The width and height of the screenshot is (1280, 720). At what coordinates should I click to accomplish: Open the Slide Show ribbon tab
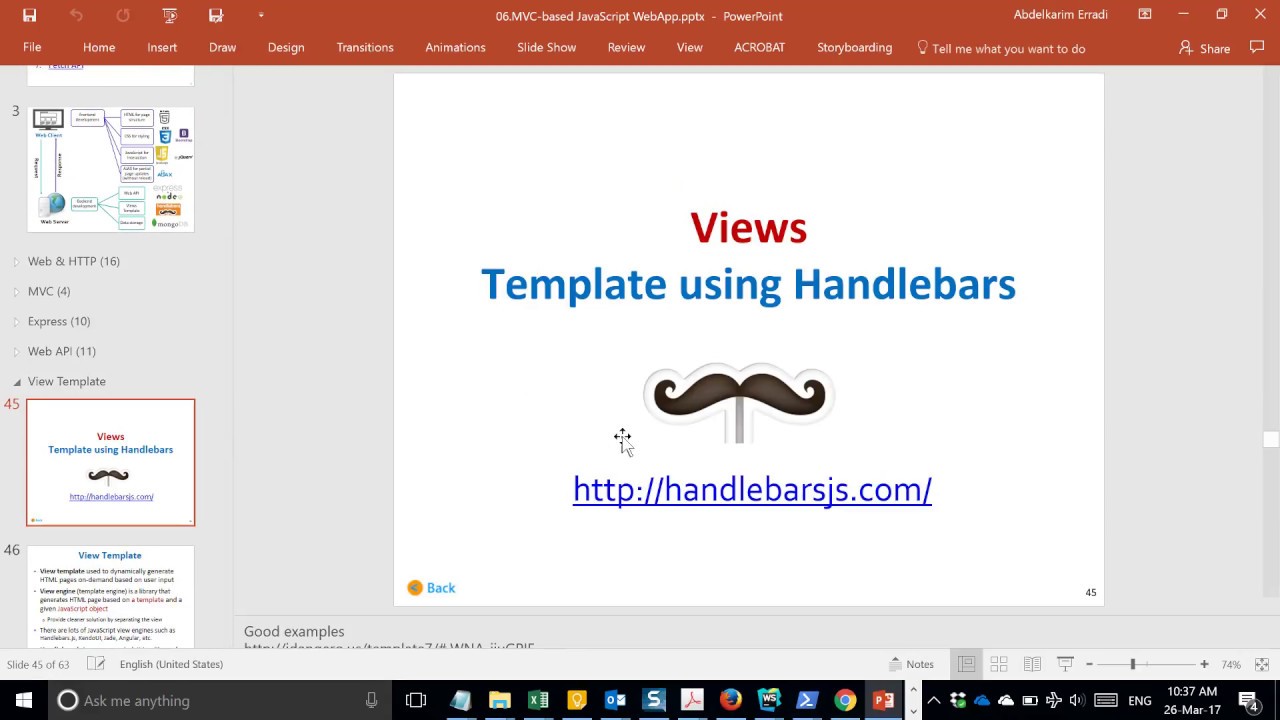pyautogui.click(x=546, y=47)
